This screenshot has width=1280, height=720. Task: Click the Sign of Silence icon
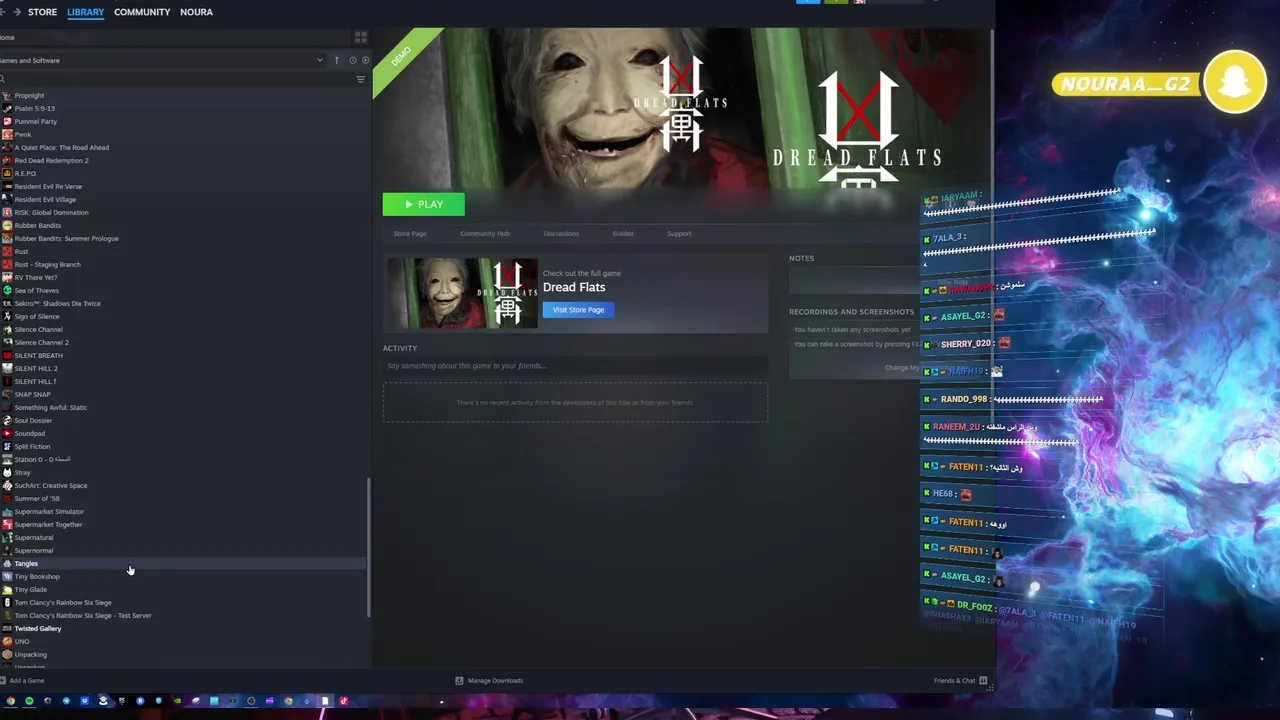pos(7,316)
